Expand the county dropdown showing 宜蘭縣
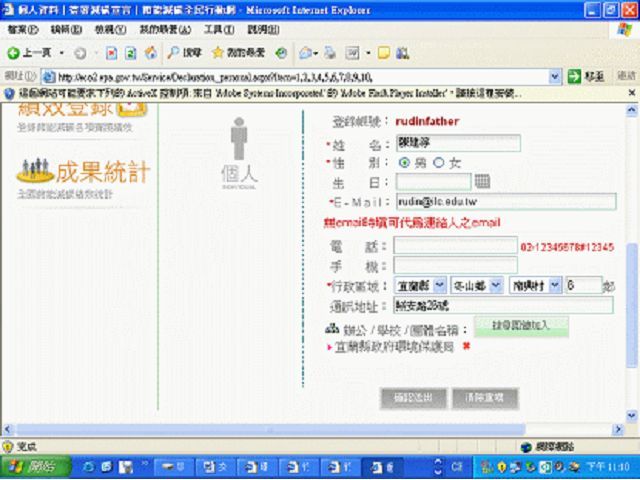Viewport: 640px width, 480px height. coord(419,285)
